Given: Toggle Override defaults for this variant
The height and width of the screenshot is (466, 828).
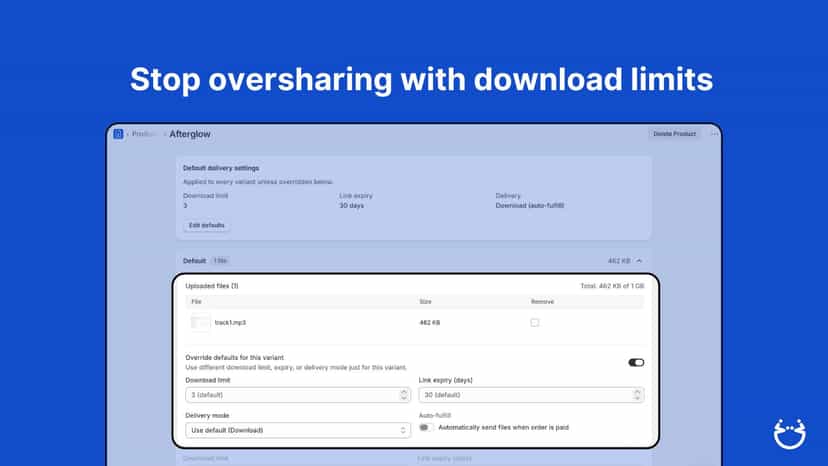Looking at the screenshot, I should [x=636, y=362].
